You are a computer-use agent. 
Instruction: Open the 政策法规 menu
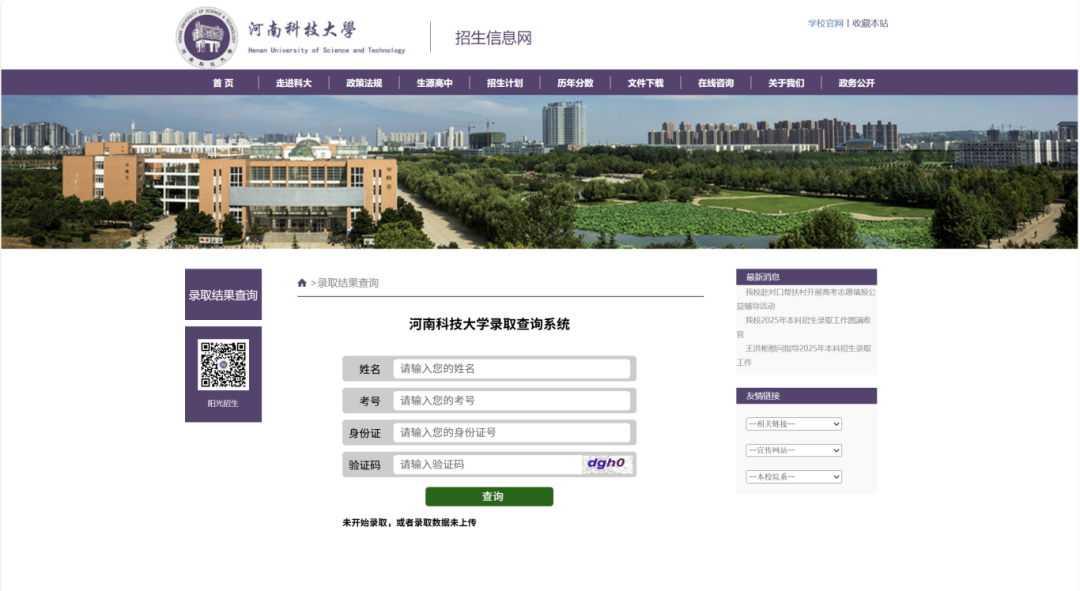point(364,83)
